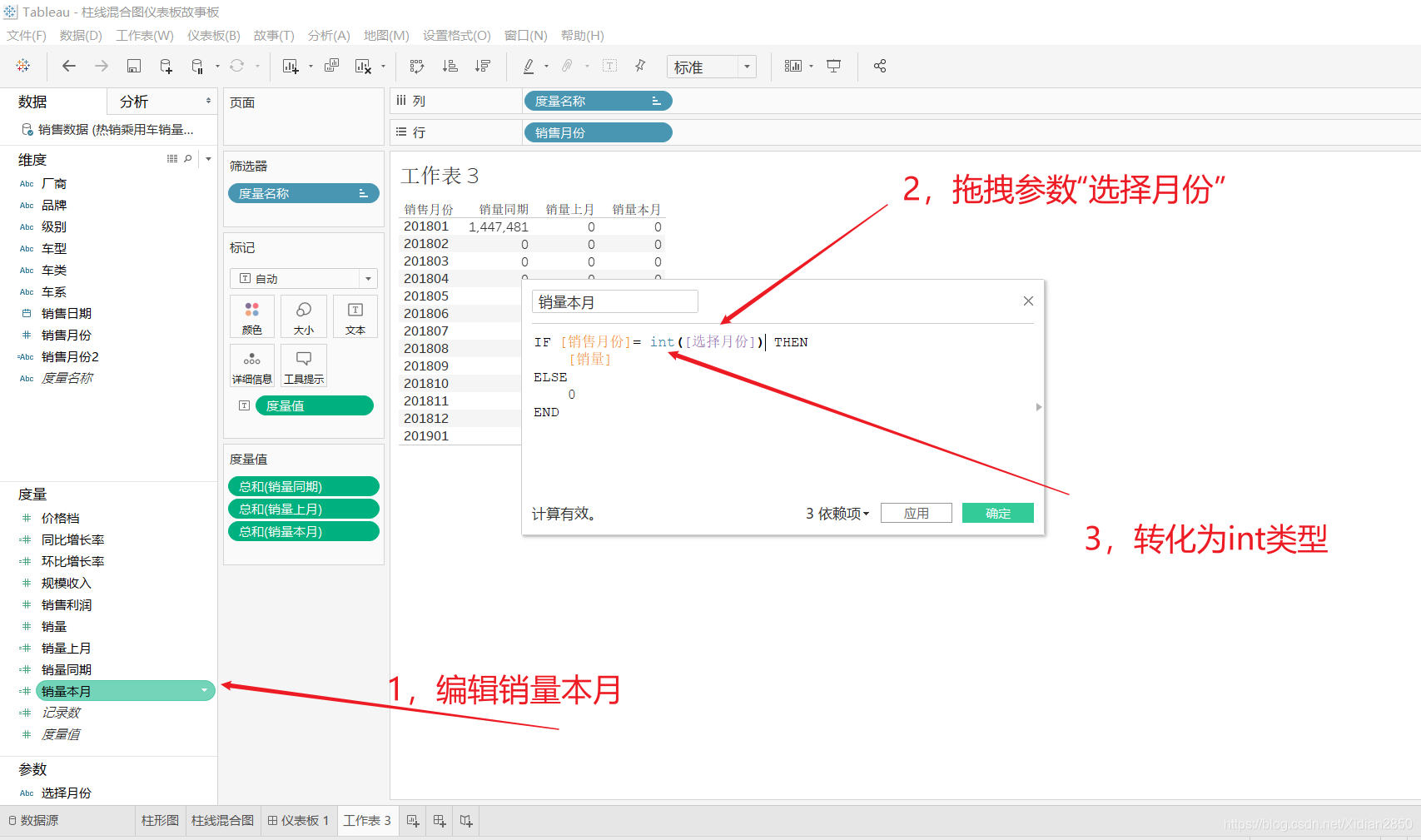Click the dimensions list view icon
The height and width of the screenshot is (840, 1421).
tap(172, 158)
